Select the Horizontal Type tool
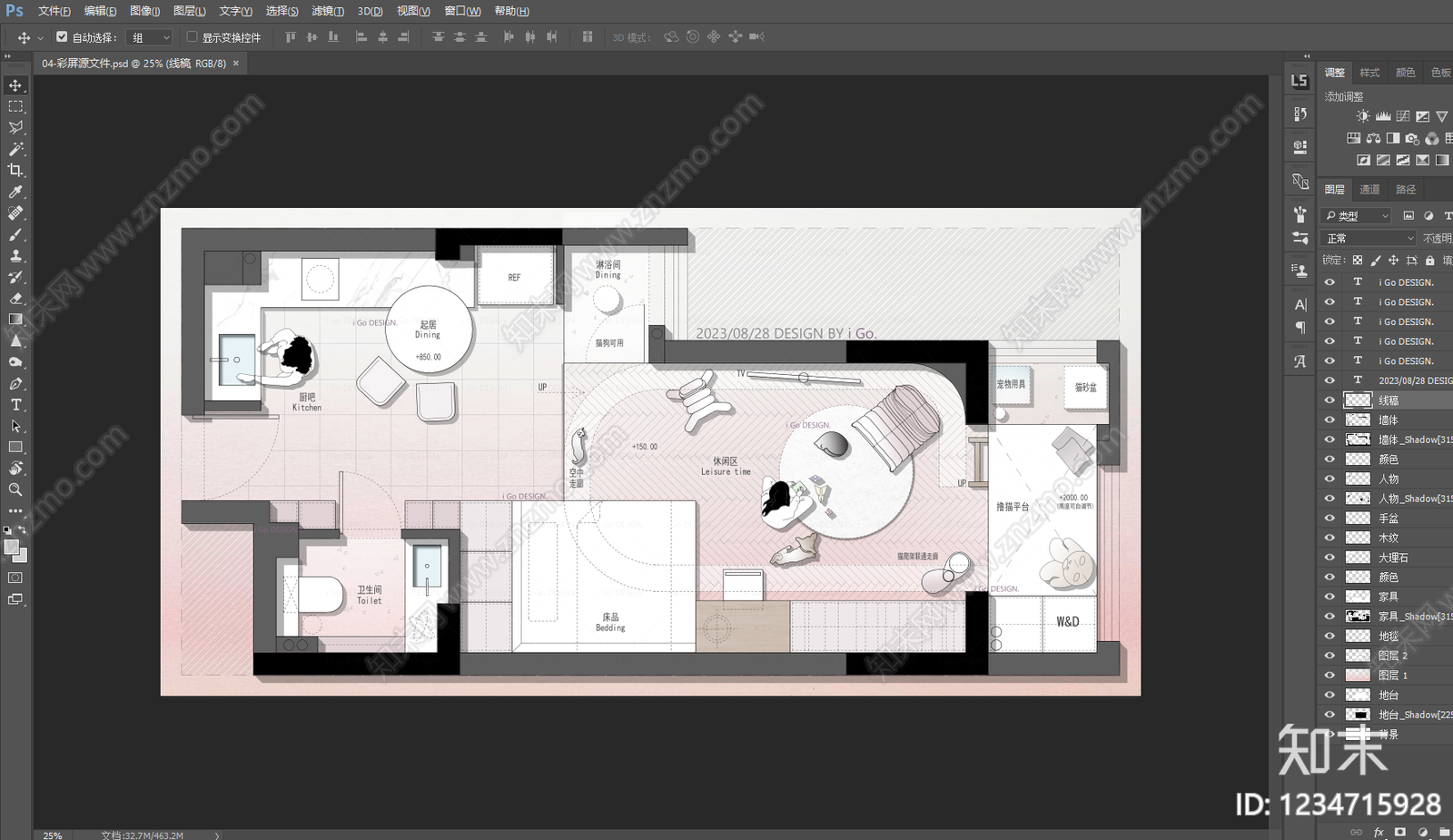Screen dimensions: 1453x840 [x=15, y=405]
